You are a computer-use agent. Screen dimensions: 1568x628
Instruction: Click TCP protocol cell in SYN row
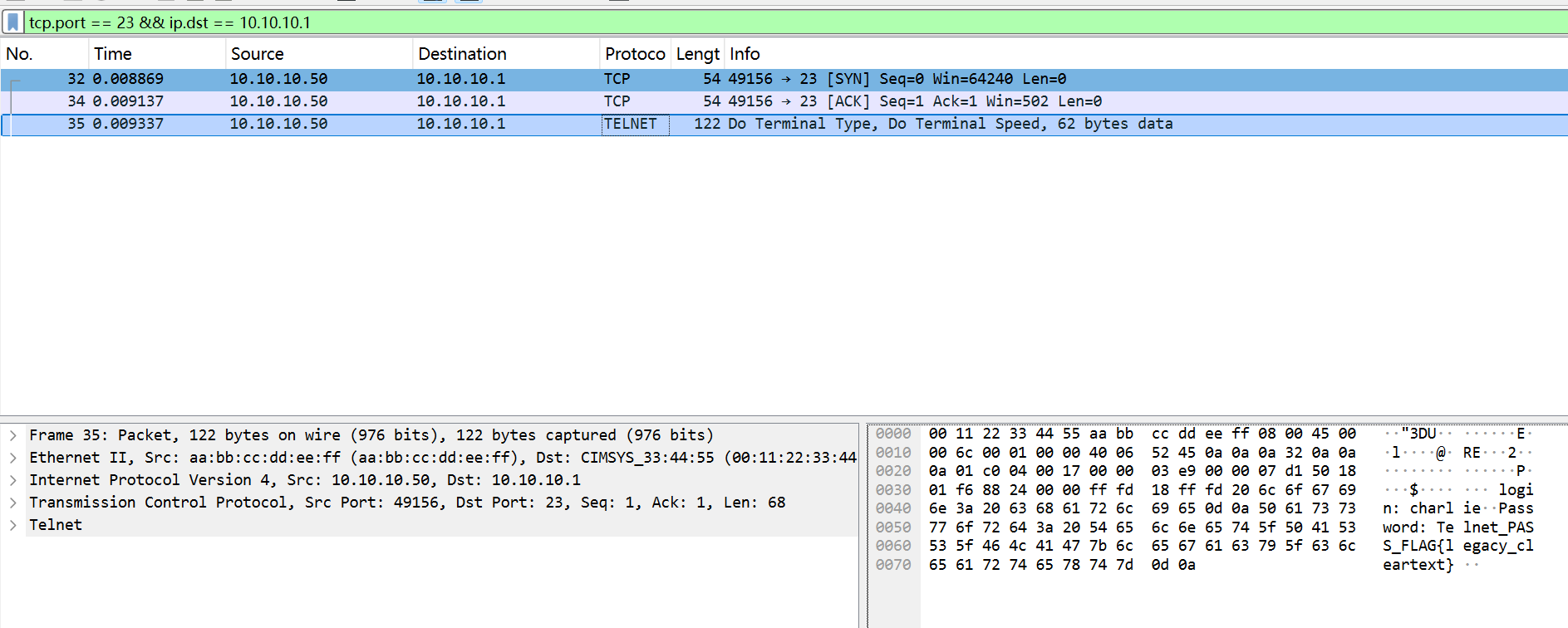click(x=617, y=79)
